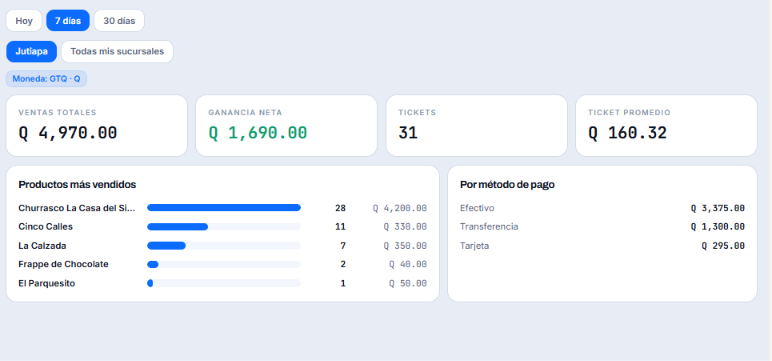This screenshot has height=361, width=772.
Task: Click the Churrasco sales progress bar
Action: (224, 208)
